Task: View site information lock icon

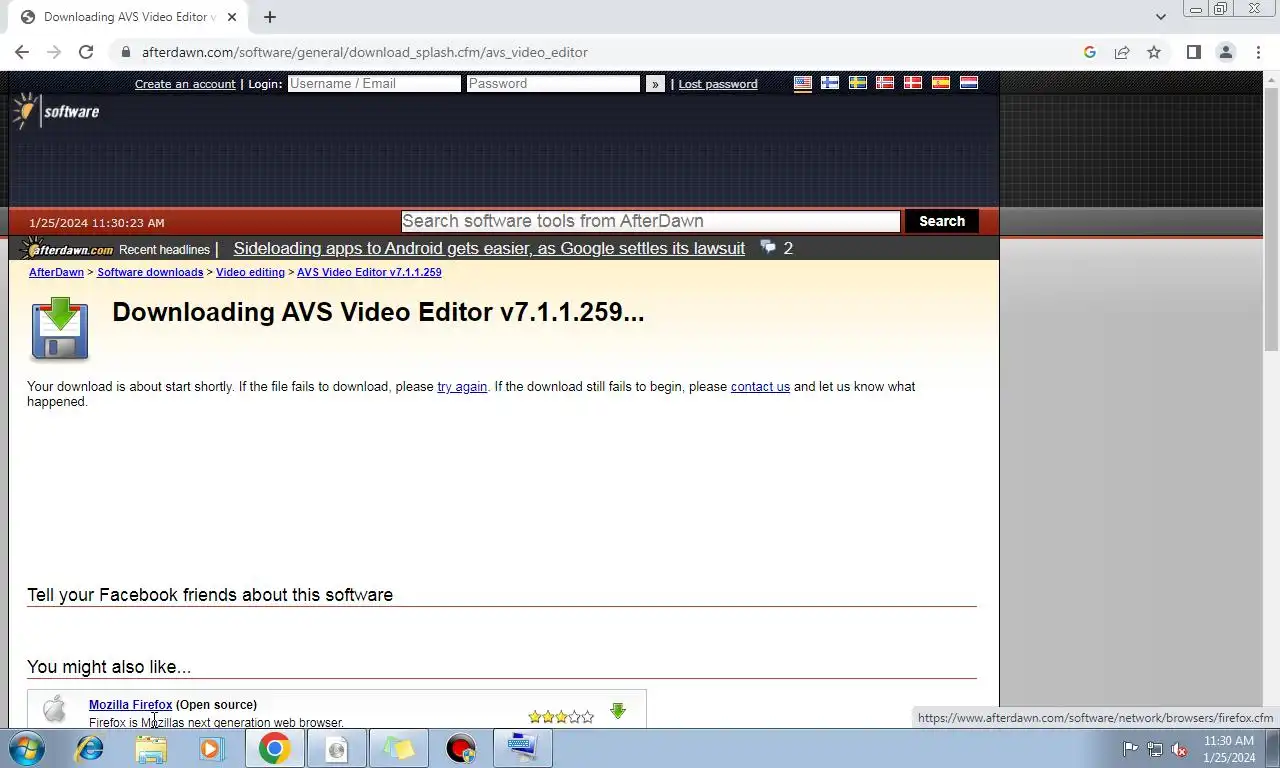Action: click(x=125, y=52)
